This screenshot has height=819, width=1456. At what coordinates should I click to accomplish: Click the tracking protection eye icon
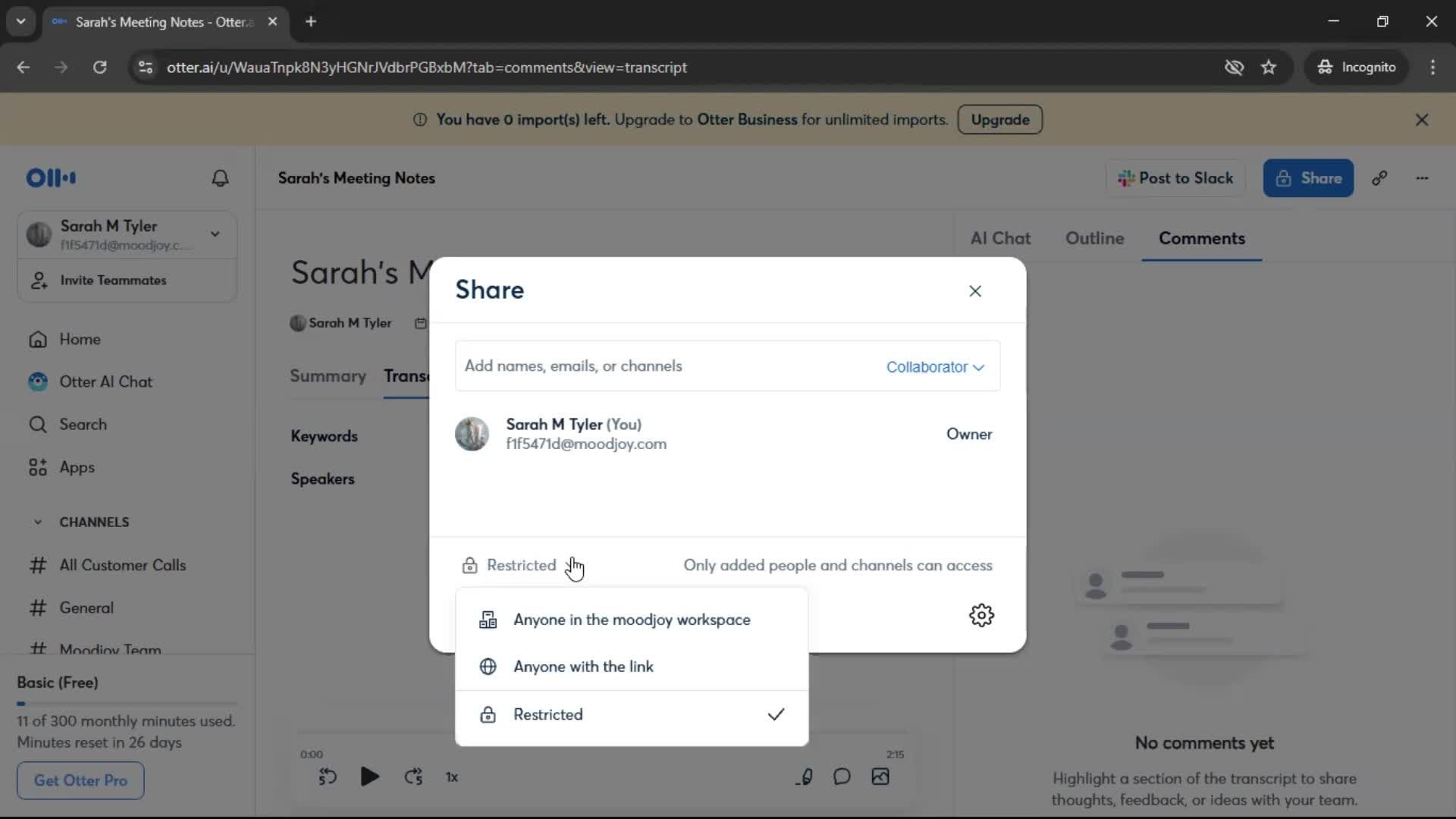(1234, 67)
